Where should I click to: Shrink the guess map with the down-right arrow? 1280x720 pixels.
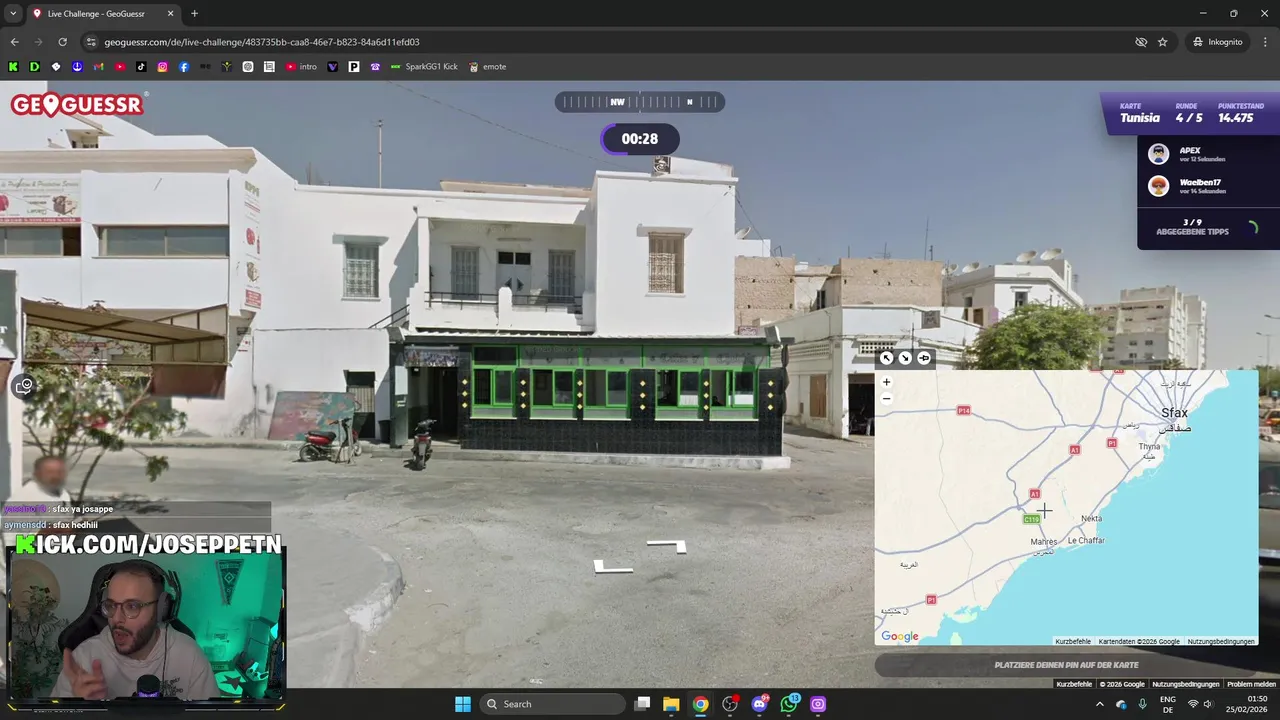(905, 358)
